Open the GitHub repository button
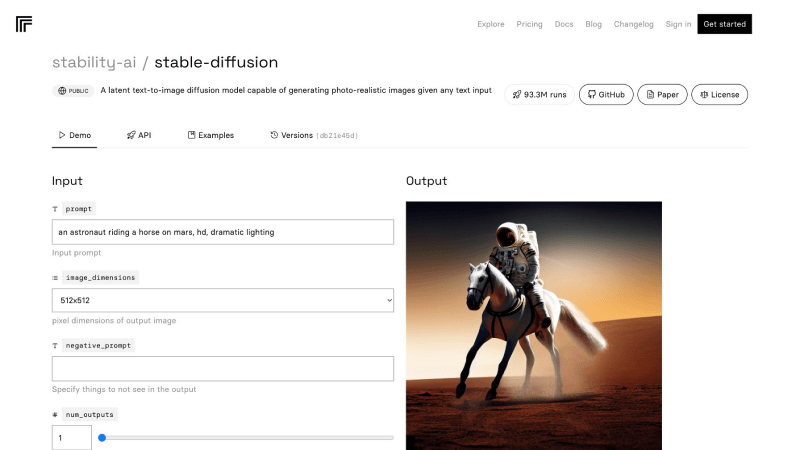 (606, 95)
